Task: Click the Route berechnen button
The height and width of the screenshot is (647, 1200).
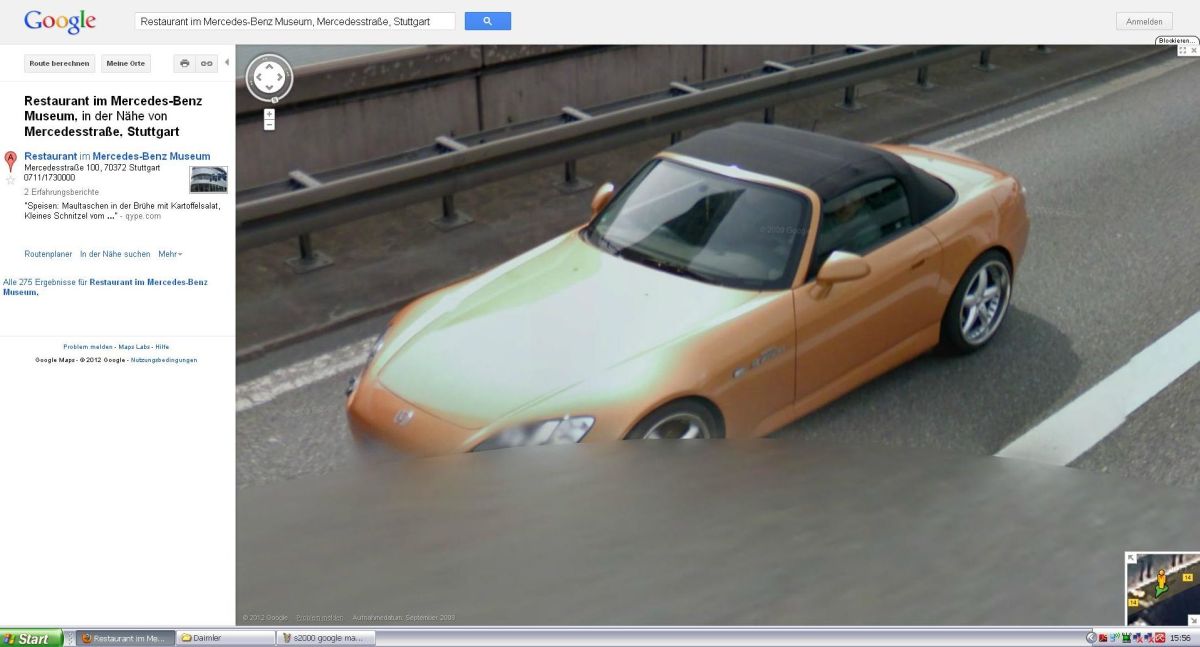Action: 59,63
